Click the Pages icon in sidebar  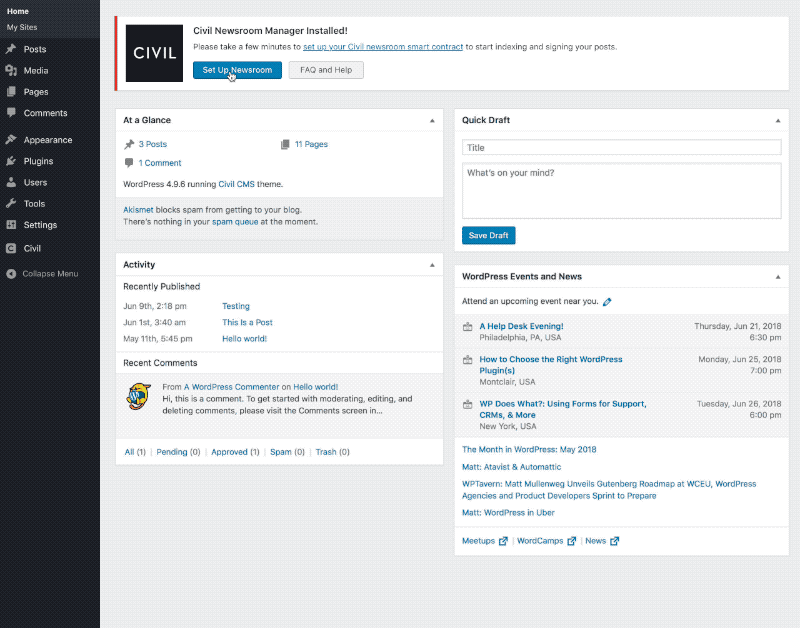(11, 92)
